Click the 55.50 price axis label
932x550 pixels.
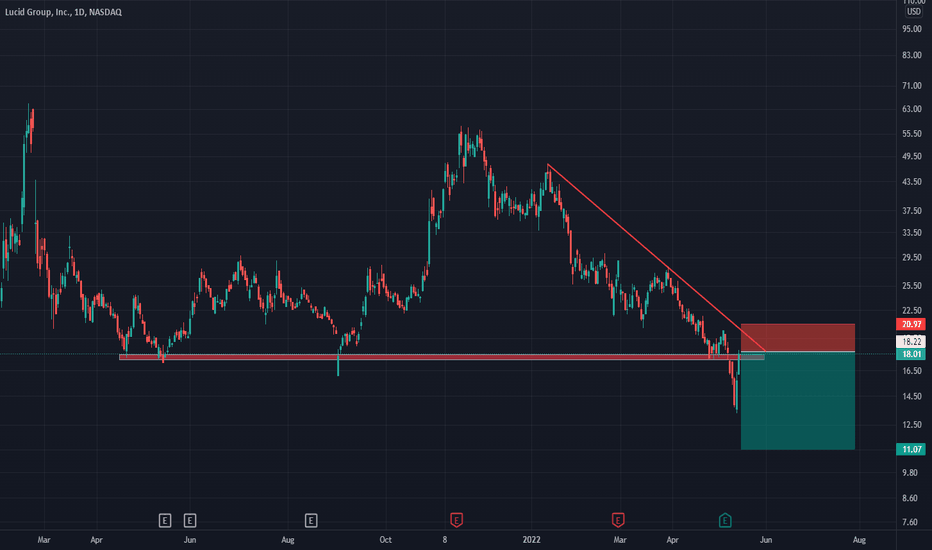(x=912, y=134)
